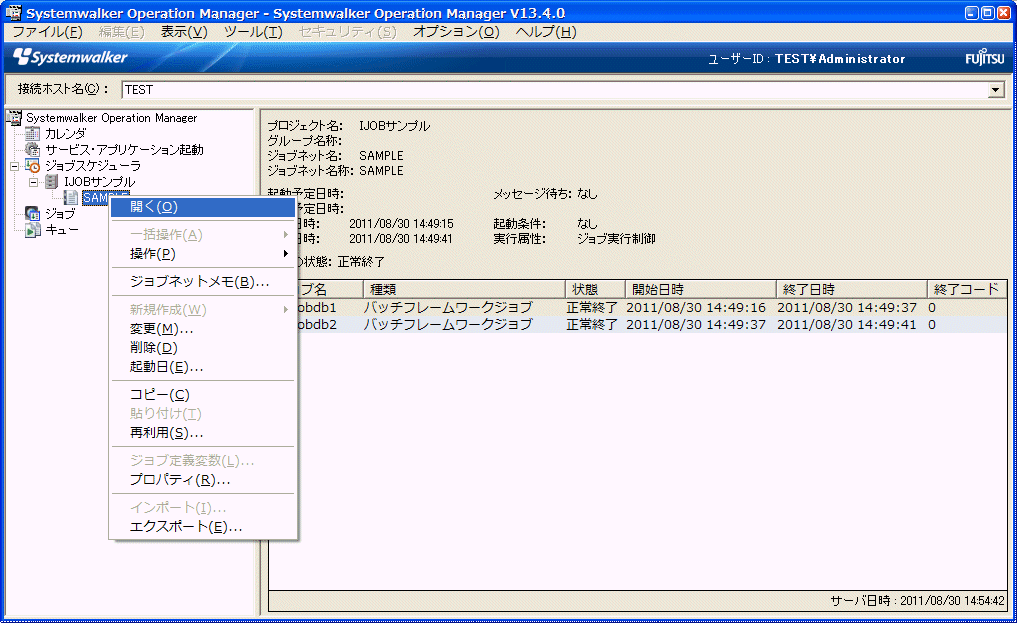The height and width of the screenshot is (623, 1017).
Task: Choose 起動日(E)... in the context menu
Action: 203,366
